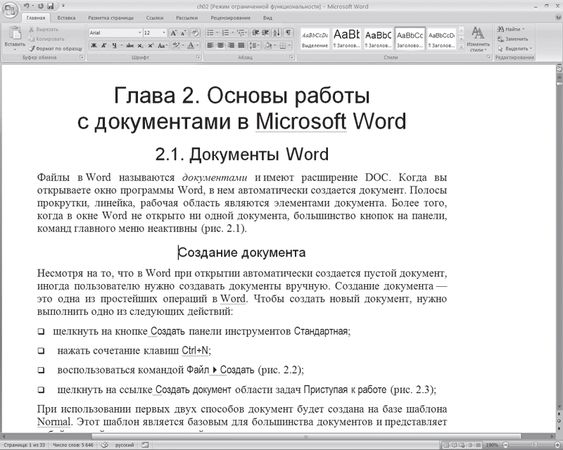Switch to the Разметка страницы tab

point(111,18)
